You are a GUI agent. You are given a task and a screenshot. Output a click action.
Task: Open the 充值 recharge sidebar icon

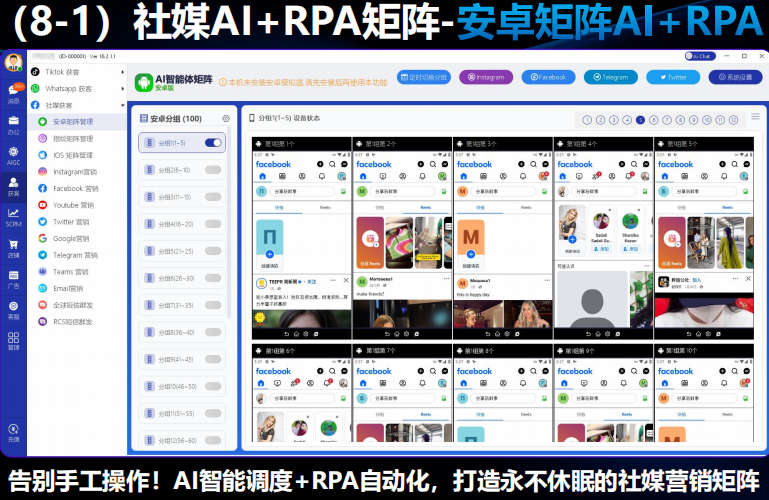[x=14, y=432]
